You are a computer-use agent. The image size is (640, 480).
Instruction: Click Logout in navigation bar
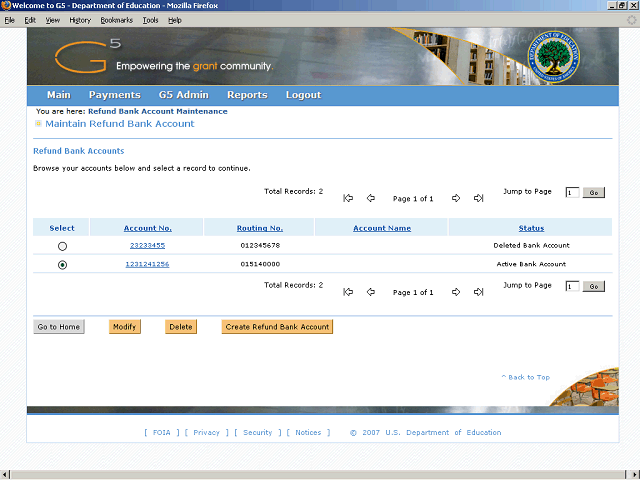pyautogui.click(x=303, y=95)
